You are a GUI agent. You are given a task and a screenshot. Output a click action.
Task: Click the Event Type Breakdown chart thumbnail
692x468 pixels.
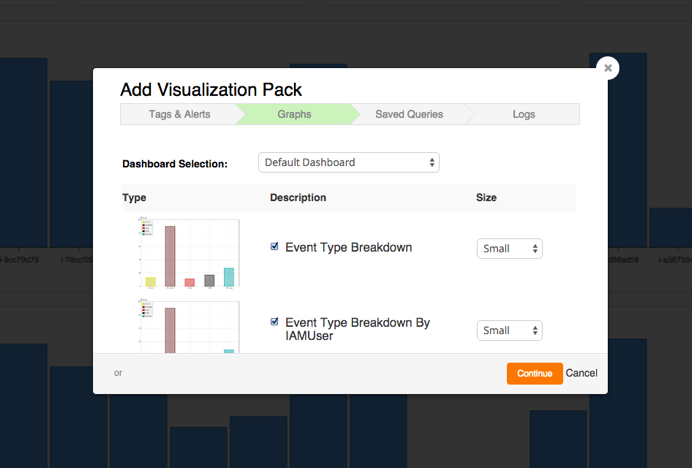[184, 254]
